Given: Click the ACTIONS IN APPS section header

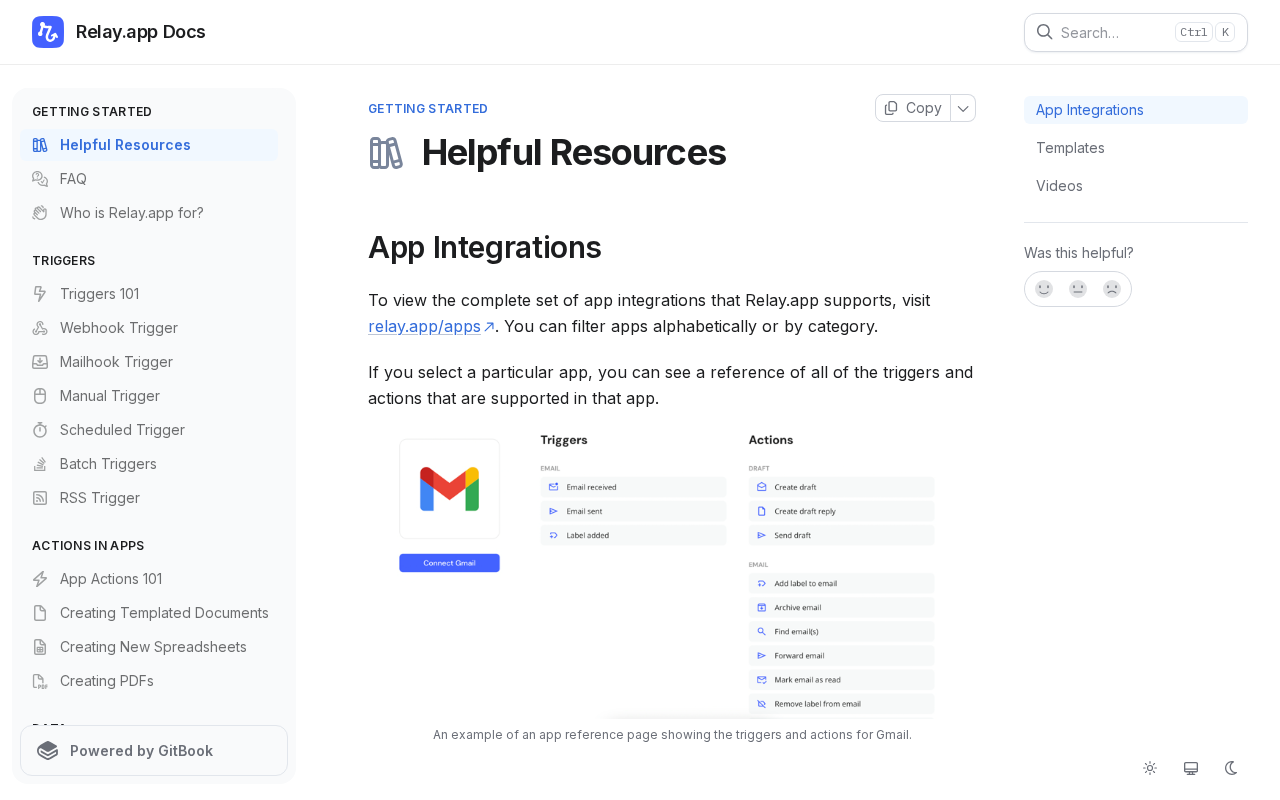Looking at the screenshot, I should [88, 546].
